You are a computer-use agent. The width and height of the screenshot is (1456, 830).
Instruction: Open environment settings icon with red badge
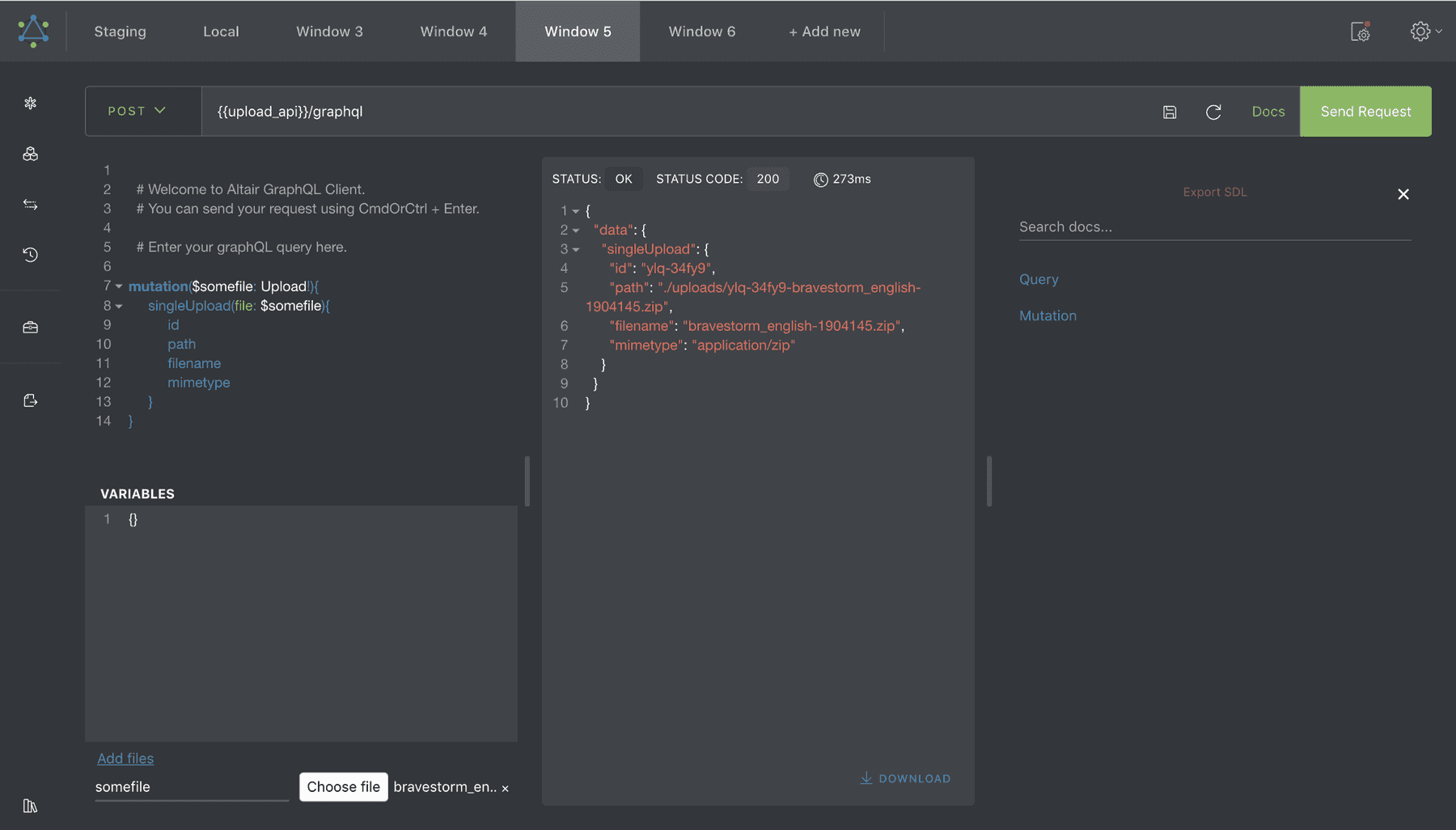pos(1360,32)
